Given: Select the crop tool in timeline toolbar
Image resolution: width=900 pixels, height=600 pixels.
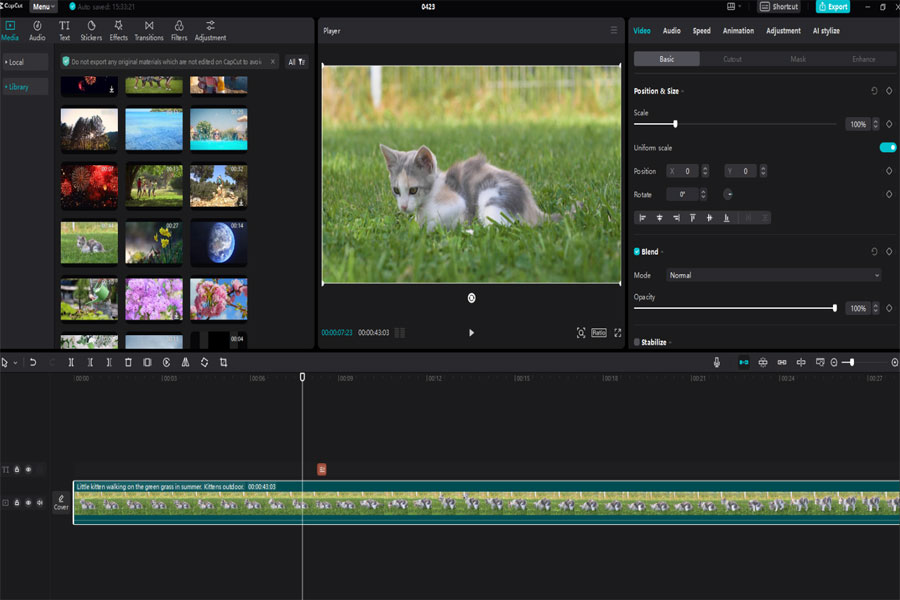Looking at the screenshot, I should coord(223,362).
